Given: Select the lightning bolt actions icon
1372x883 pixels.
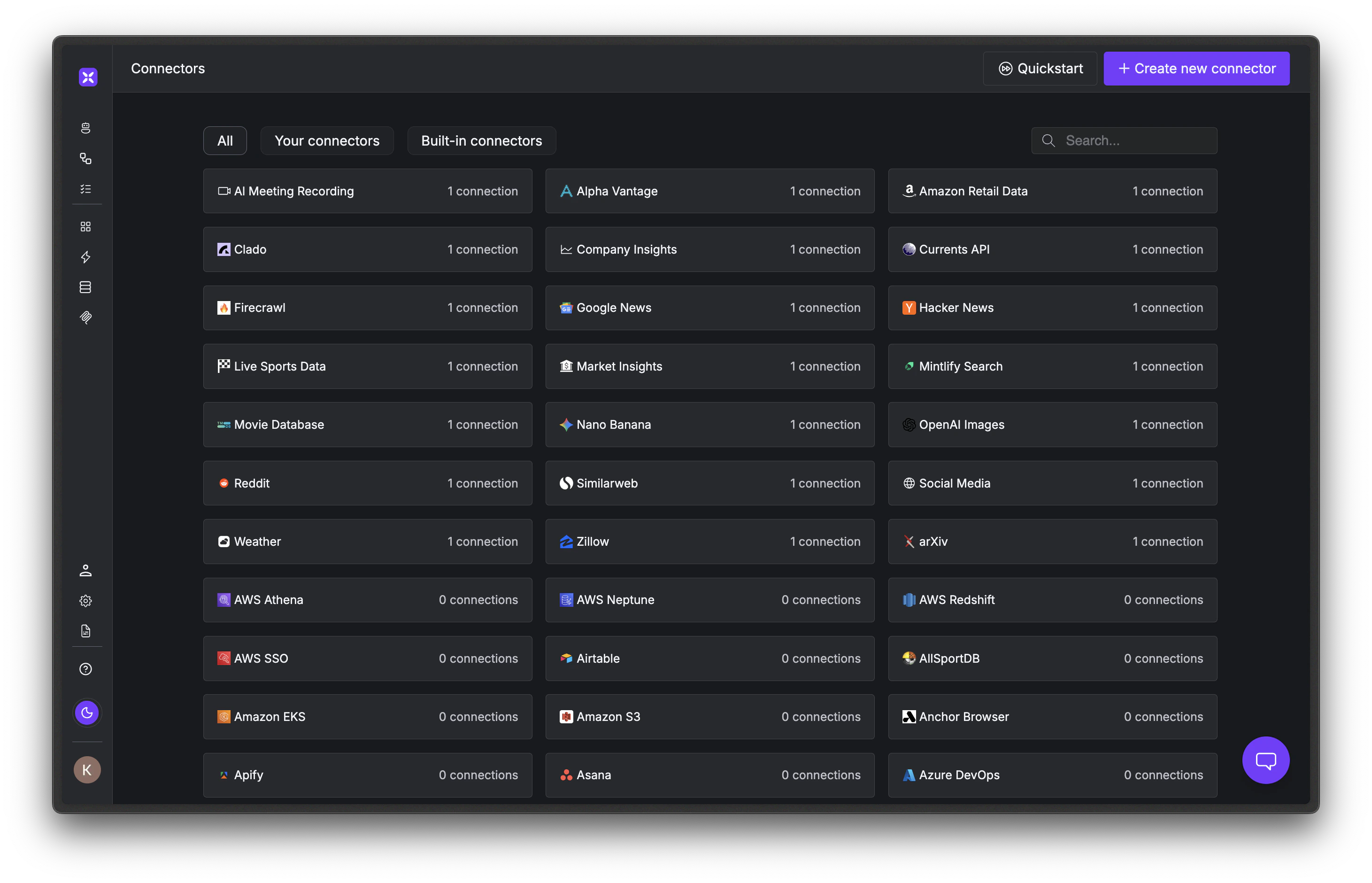Looking at the screenshot, I should click(86, 257).
